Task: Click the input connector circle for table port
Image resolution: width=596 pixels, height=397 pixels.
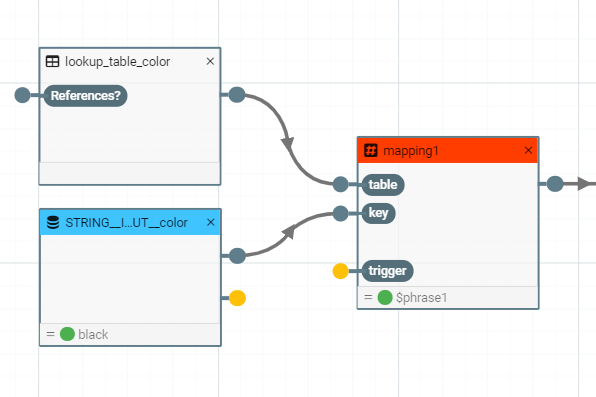Action: [x=341, y=184]
